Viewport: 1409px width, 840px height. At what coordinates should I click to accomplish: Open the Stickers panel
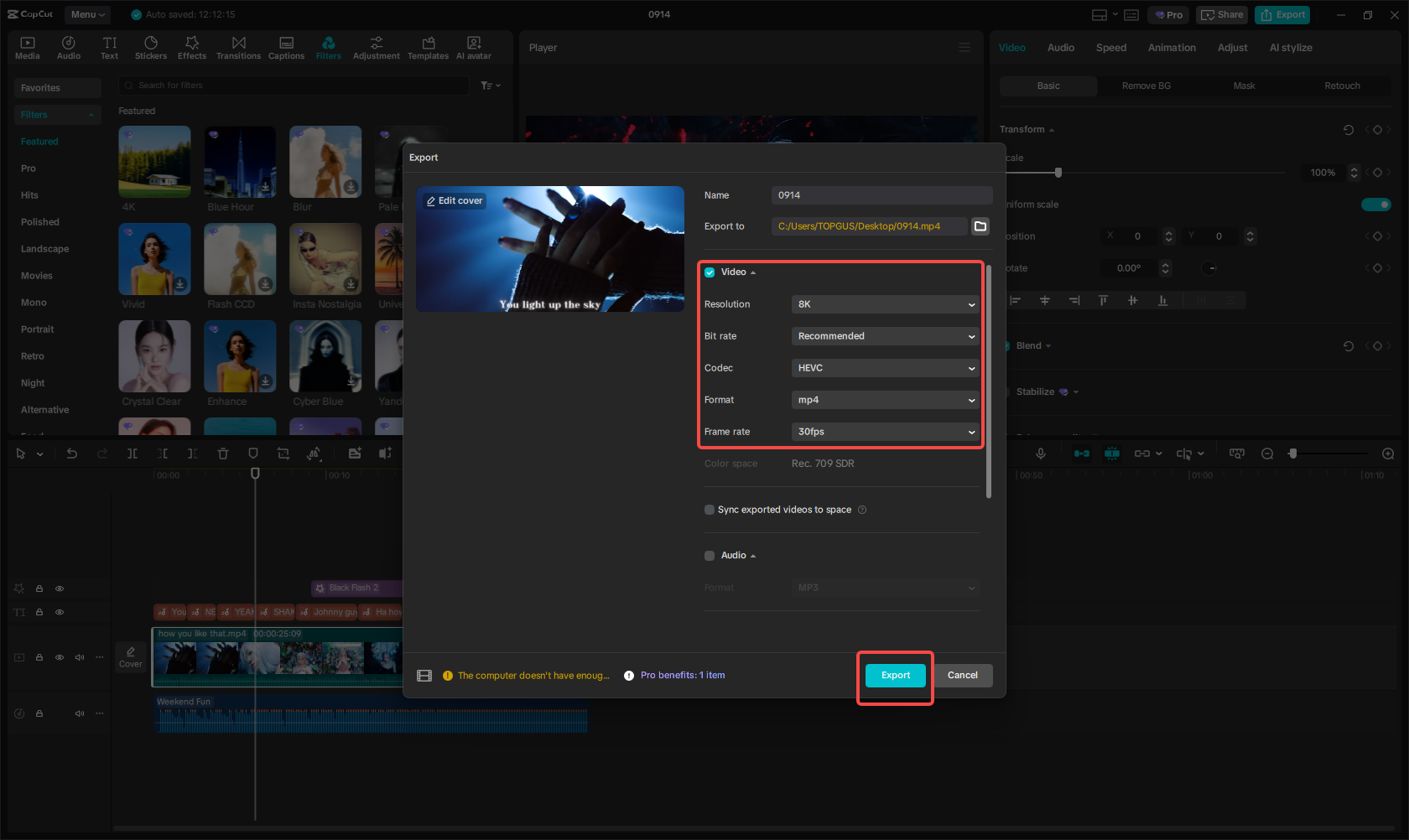point(151,46)
